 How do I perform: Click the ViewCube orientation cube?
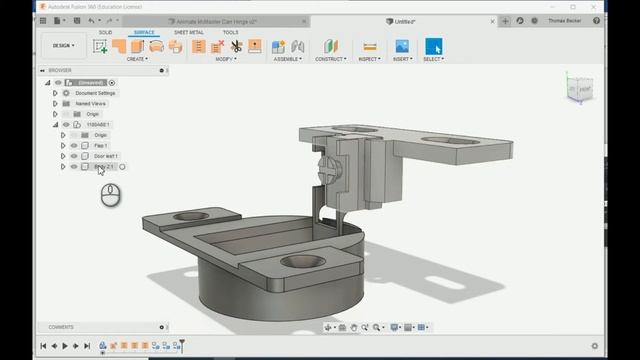coord(580,88)
